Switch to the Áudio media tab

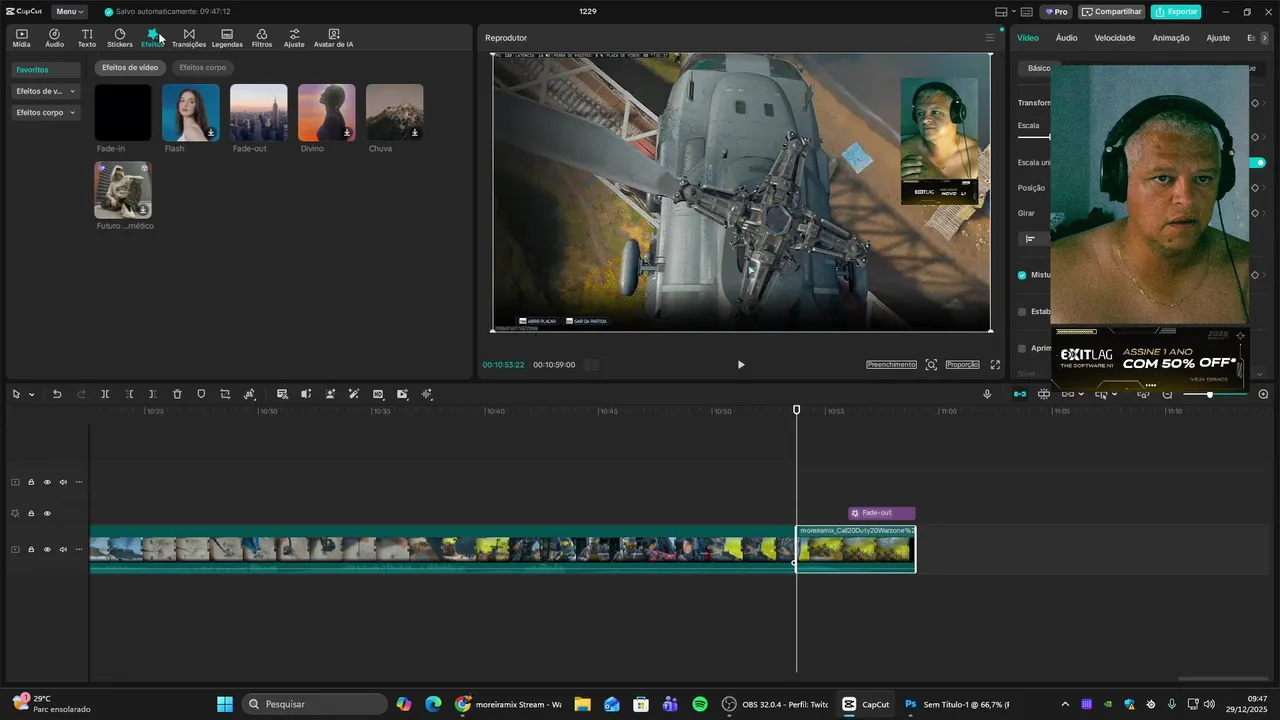point(54,38)
